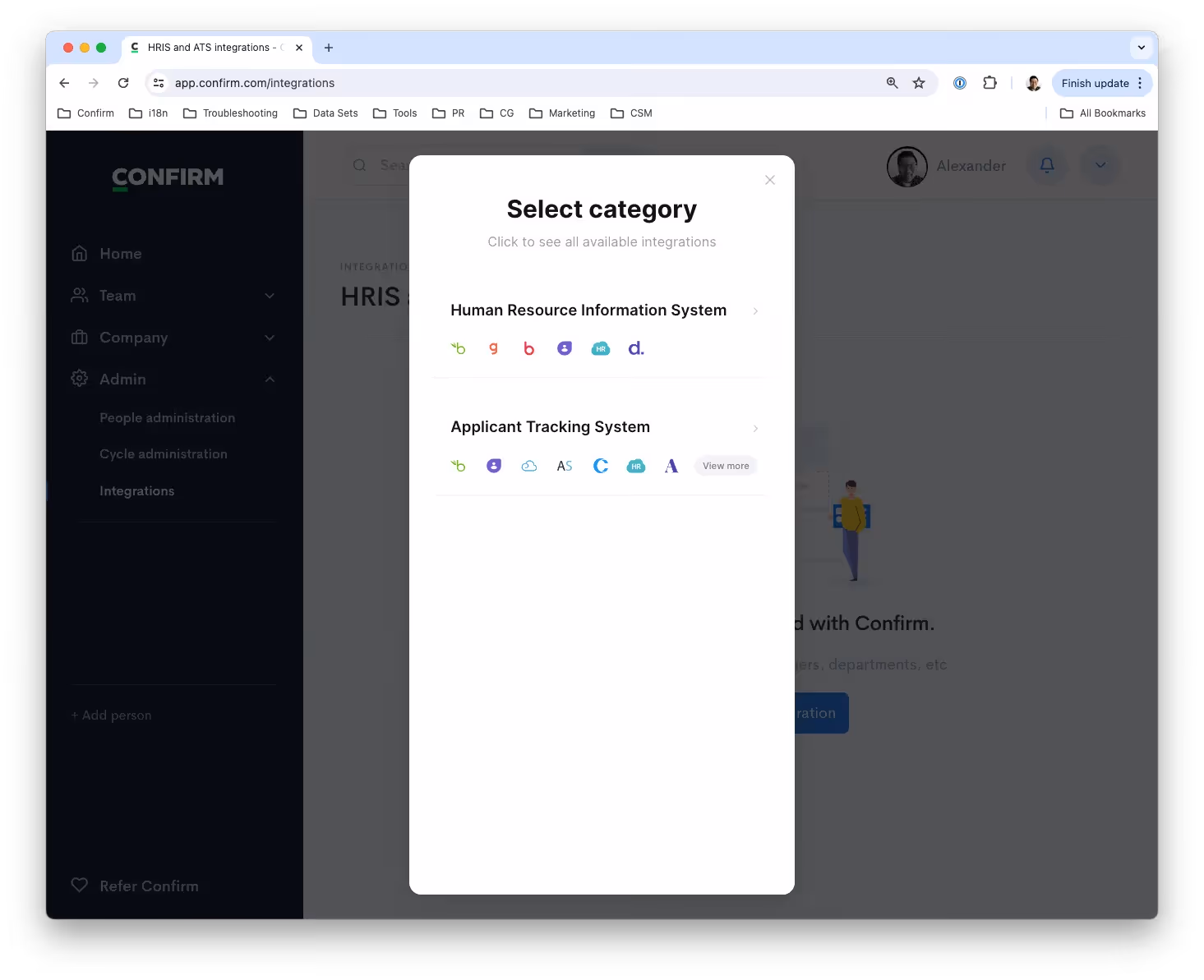
Task: Open the tab search dropdown
Action: (1141, 48)
